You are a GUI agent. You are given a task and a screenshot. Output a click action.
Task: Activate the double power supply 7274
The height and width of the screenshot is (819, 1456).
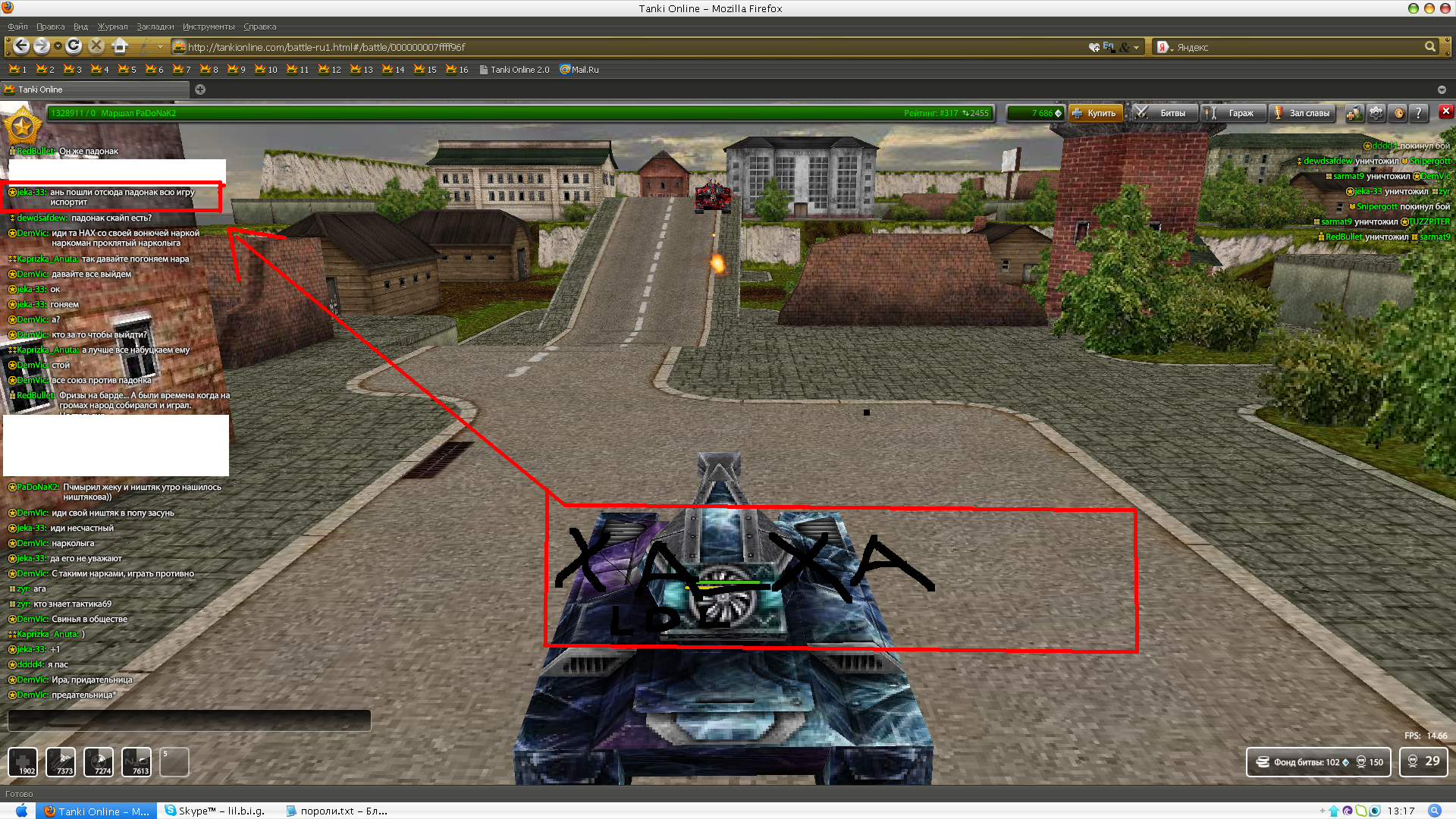[99, 761]
